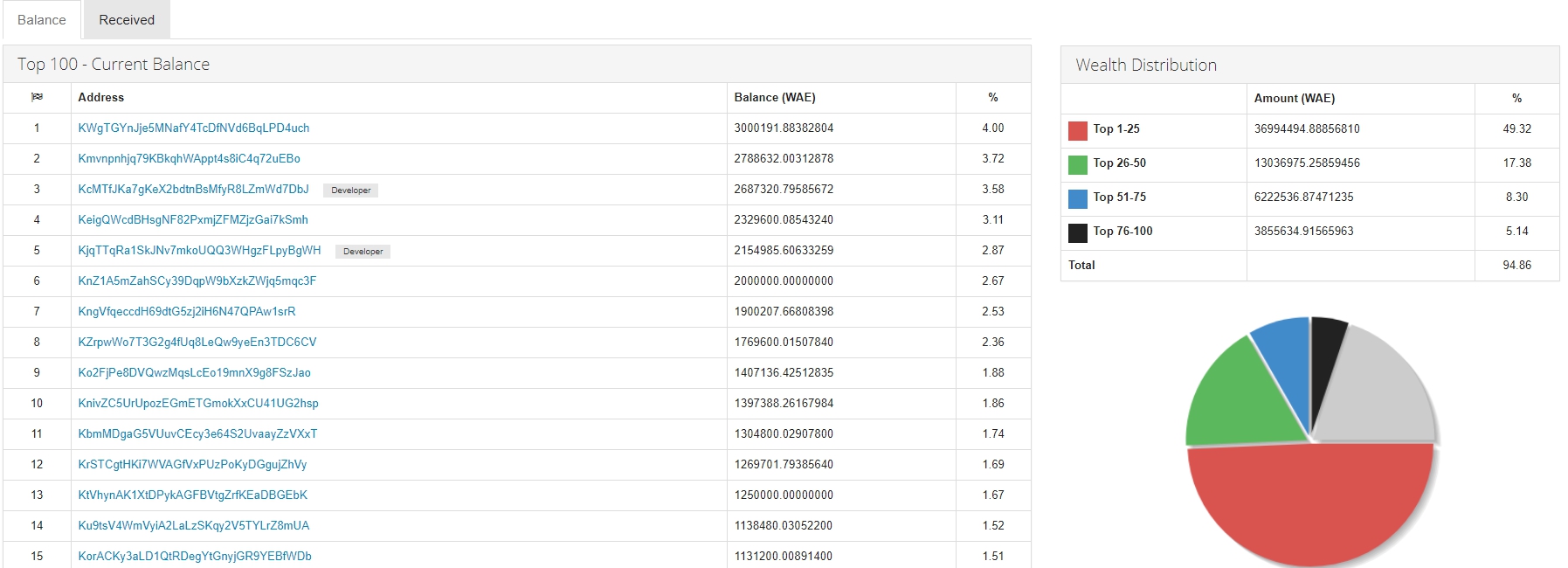Select the Balance tab

point(42,19)
